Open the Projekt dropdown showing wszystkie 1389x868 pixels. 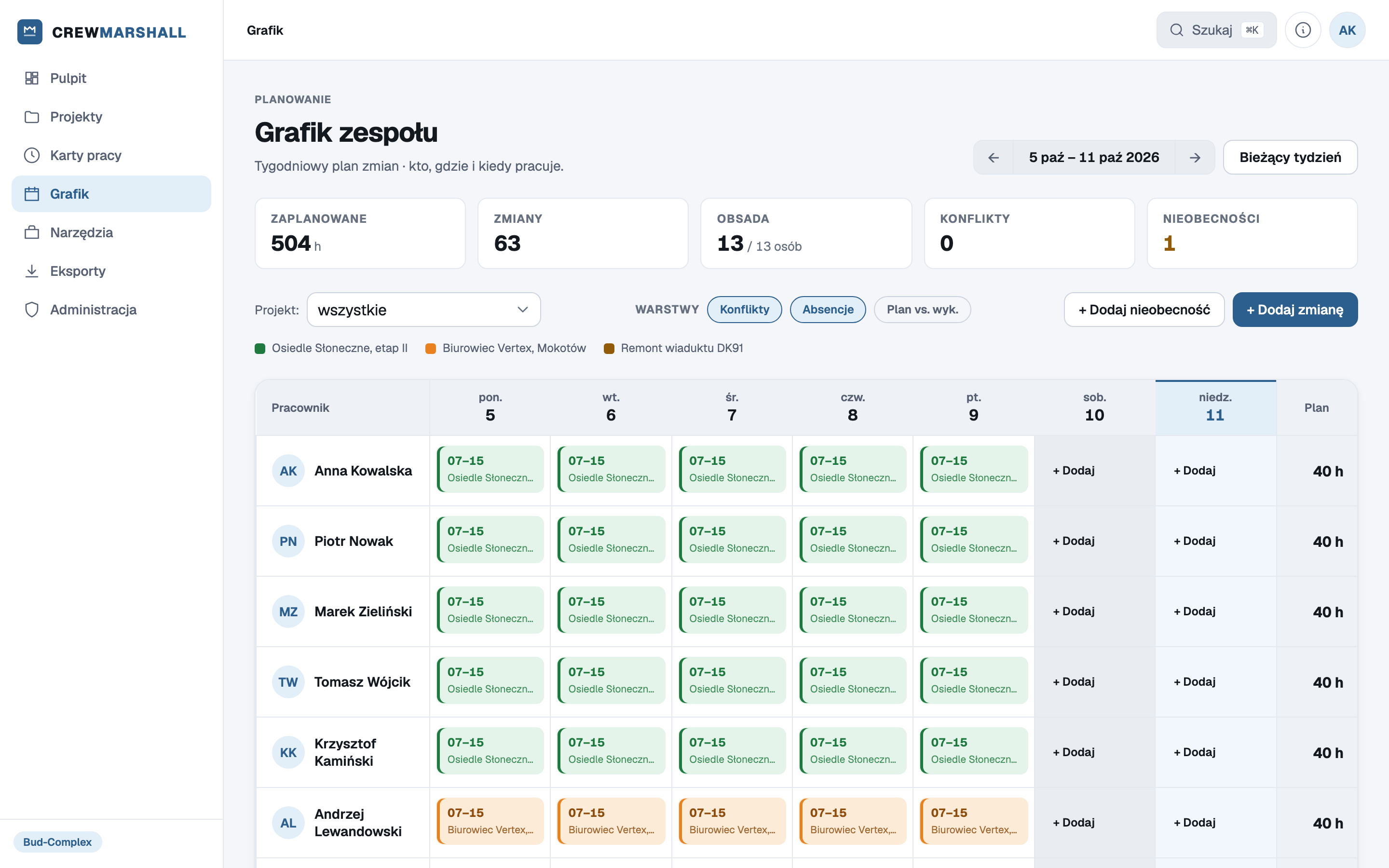423,310
